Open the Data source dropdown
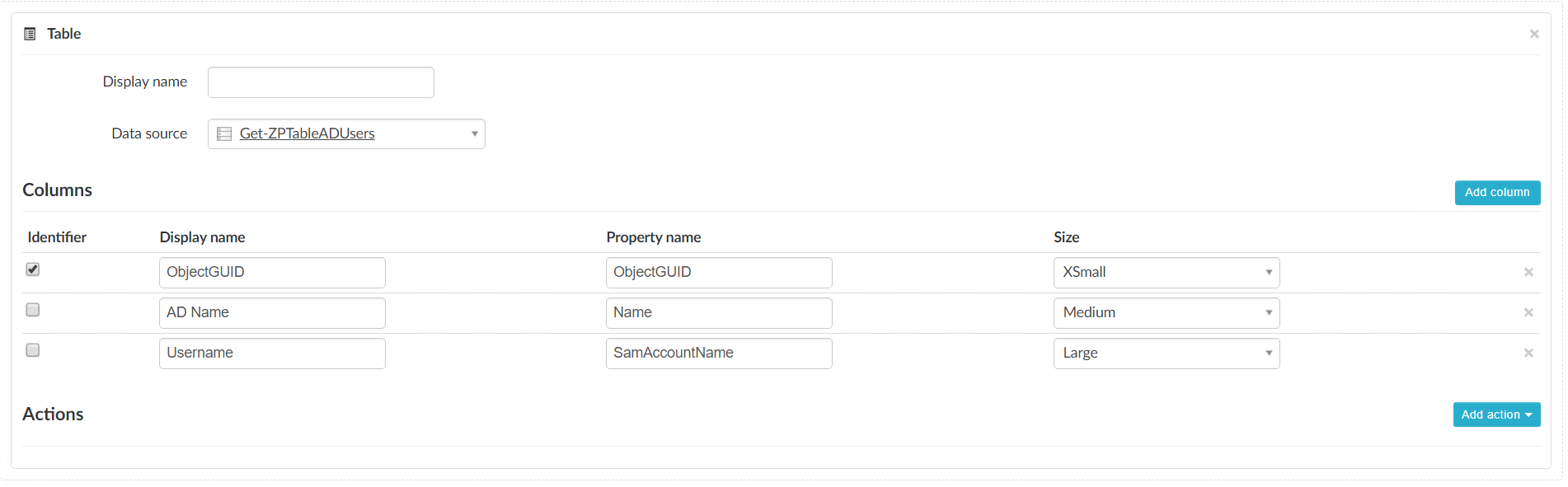This screenshot has height=487, width=1568. (474, 133)
